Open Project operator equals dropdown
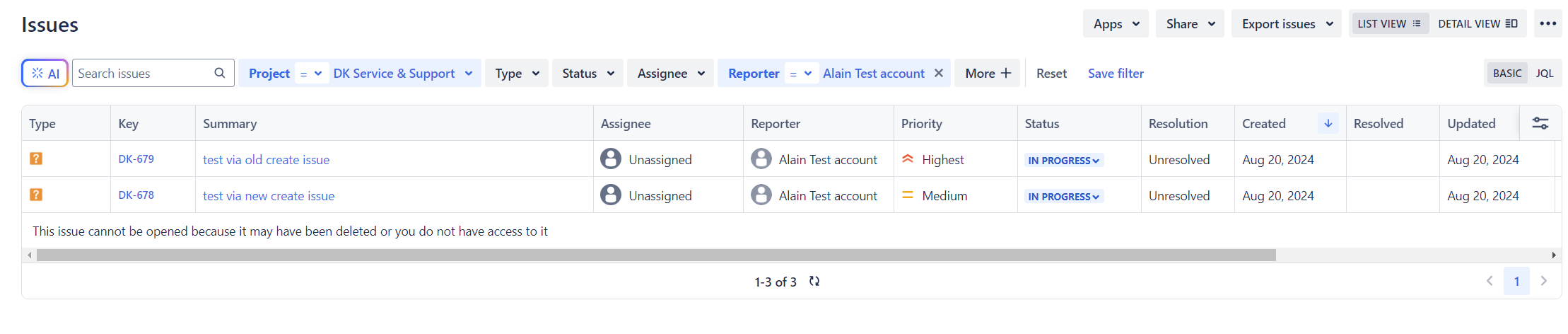This screenshot has height=334, width=1568. tap(311, 73)
